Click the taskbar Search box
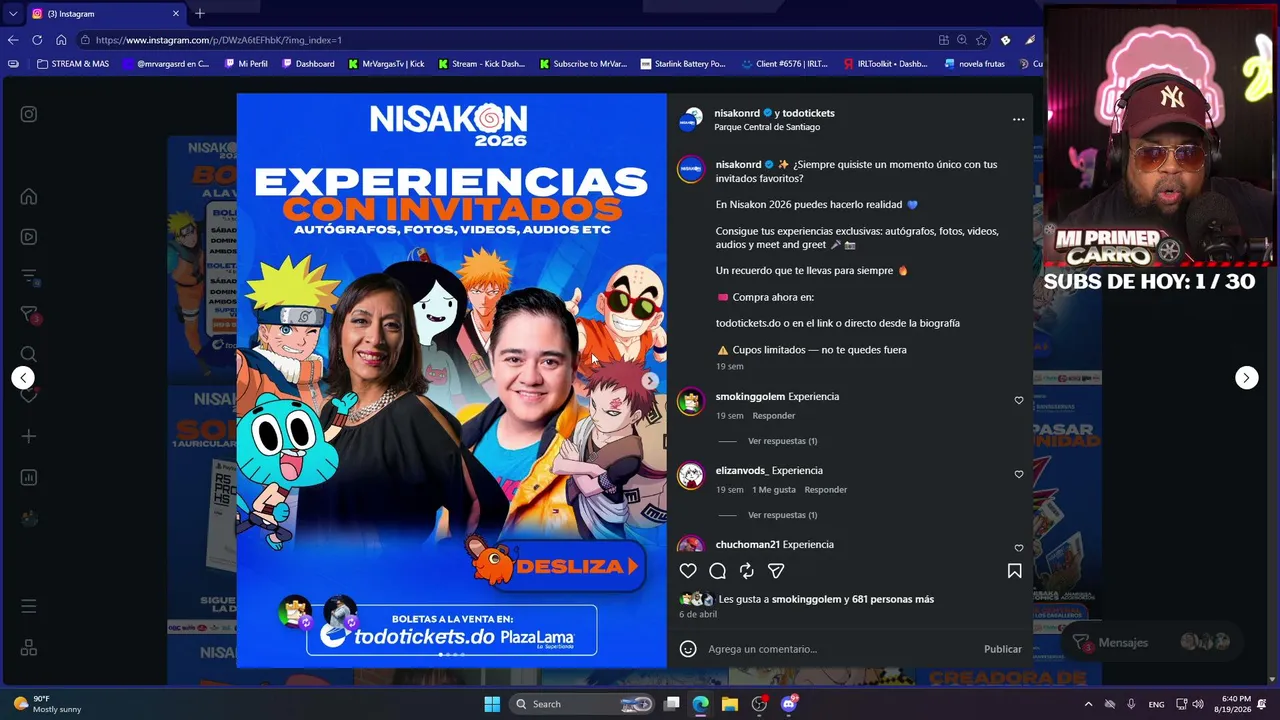The height and width of the screenshot is (720, 1280). (583, 704)
